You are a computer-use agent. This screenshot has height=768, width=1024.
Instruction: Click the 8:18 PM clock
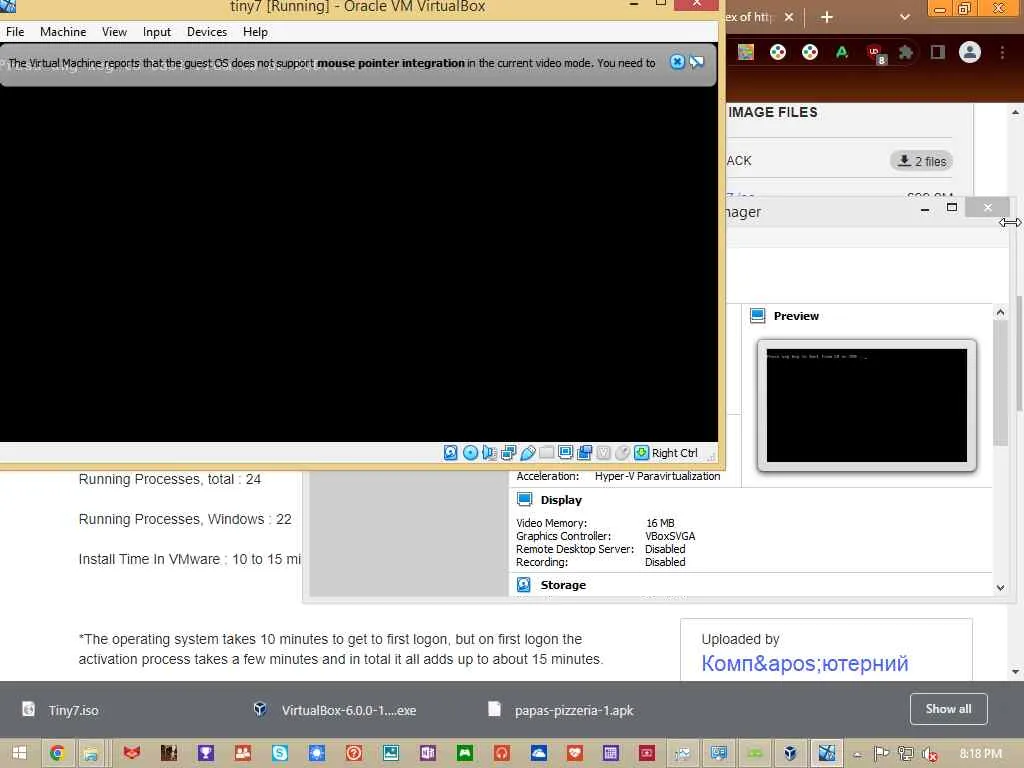point(980,753)
